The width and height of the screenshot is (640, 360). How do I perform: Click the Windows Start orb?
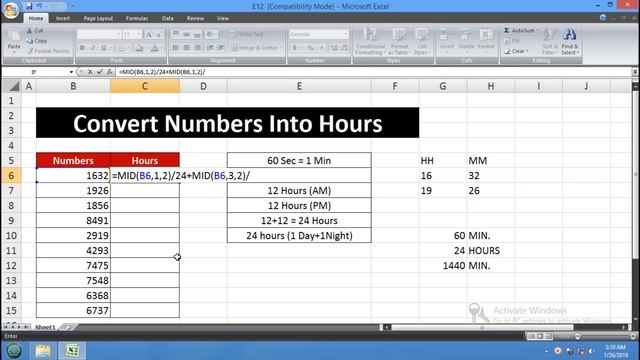coord(13,351)
